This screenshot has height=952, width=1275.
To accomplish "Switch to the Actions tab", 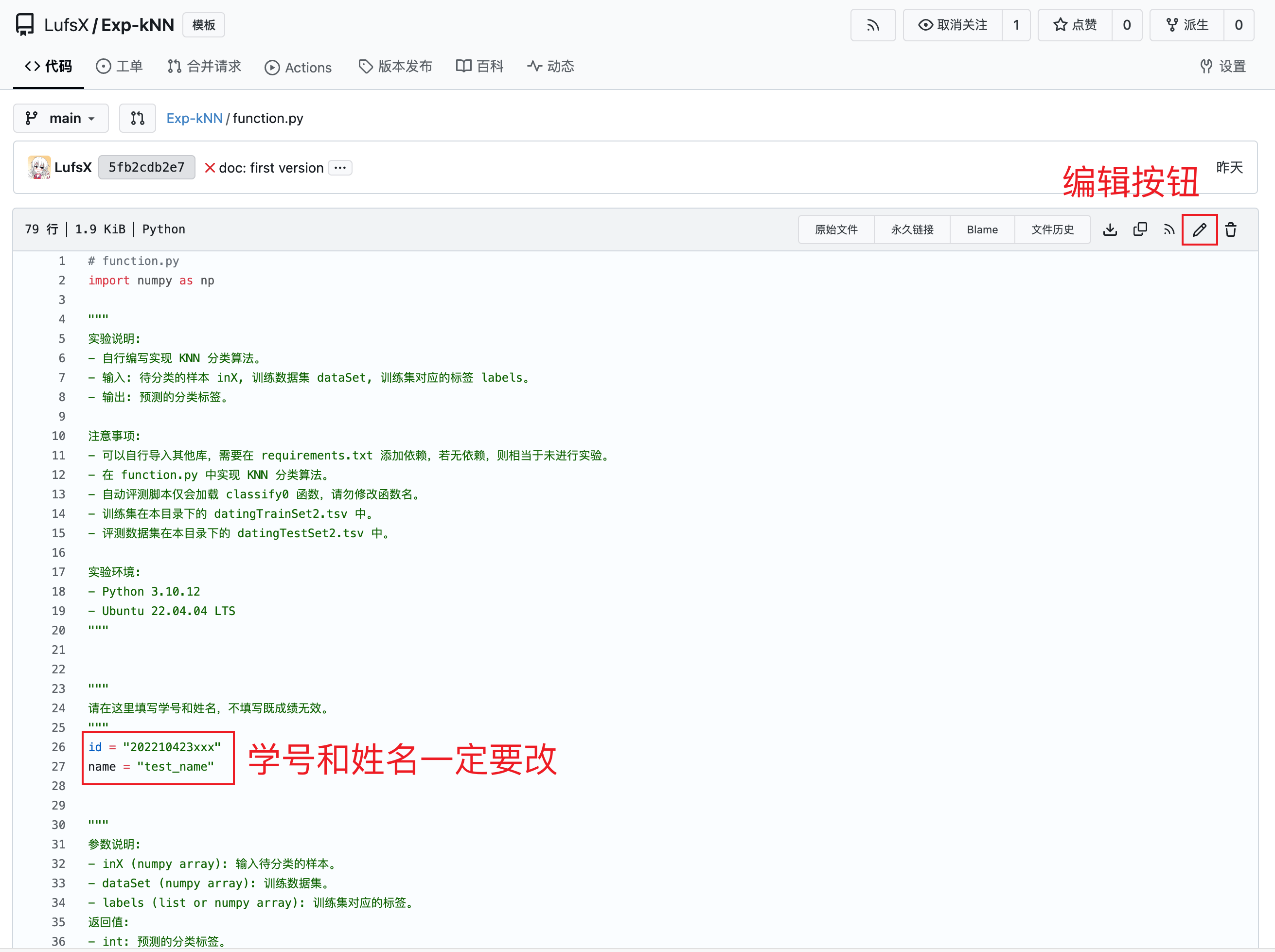I will tap(298, 68).
